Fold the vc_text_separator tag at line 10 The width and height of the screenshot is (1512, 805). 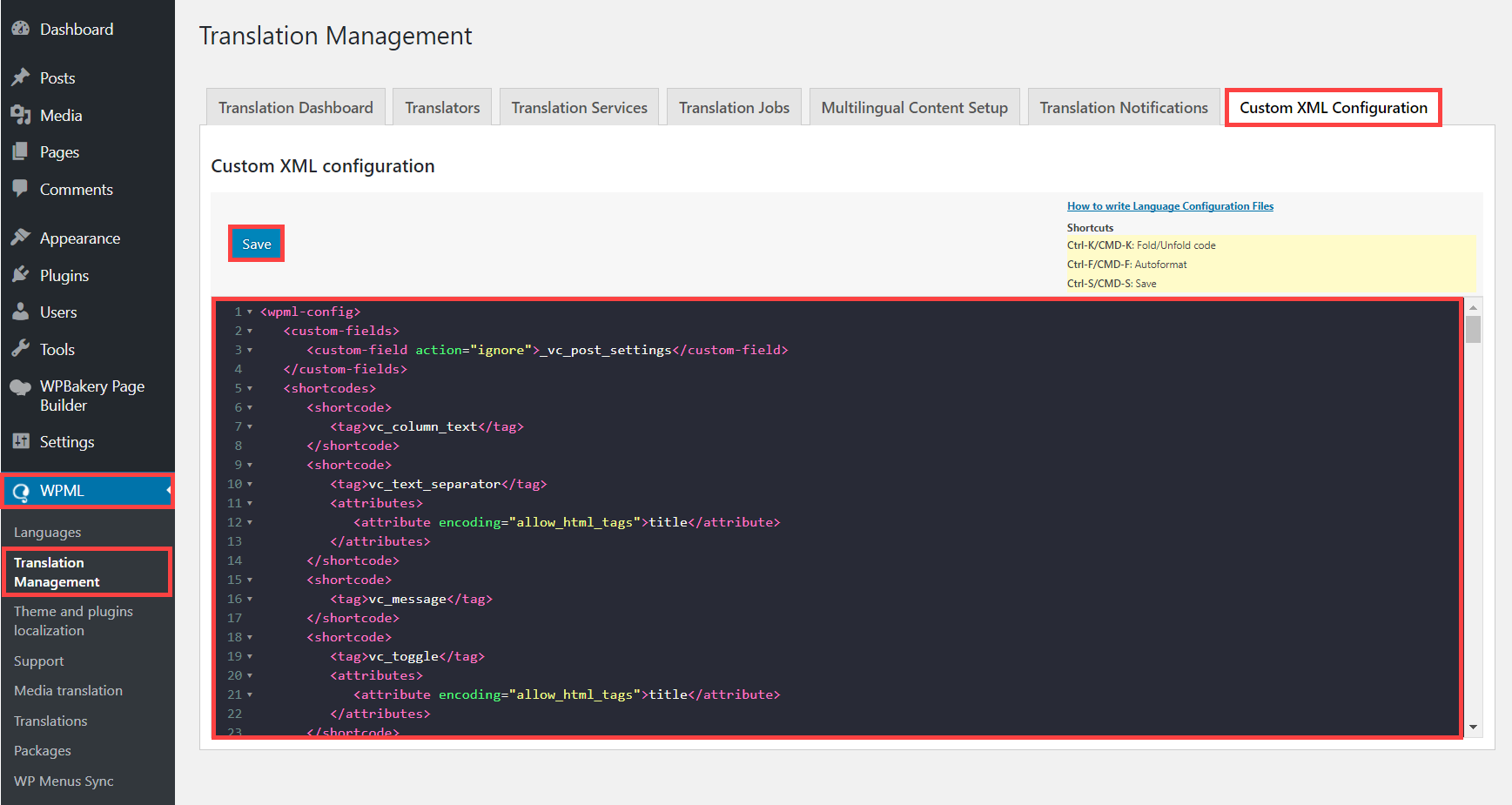(x=250, y=484)
